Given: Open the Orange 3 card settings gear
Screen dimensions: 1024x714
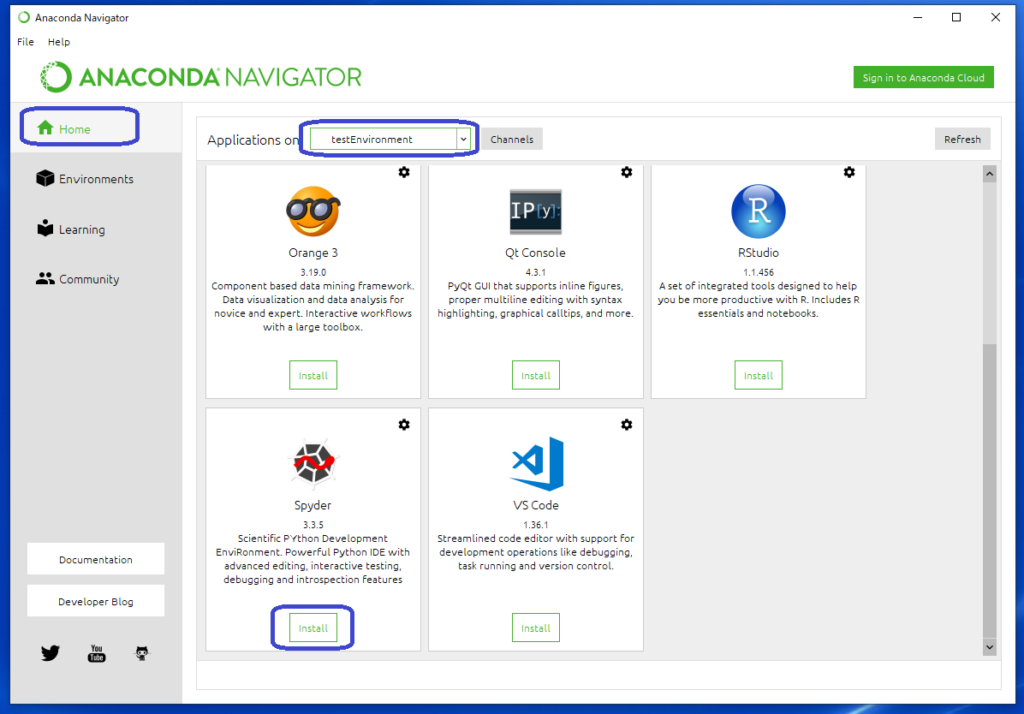Looking at the screenshot, I should pyautogui.click(x=404, y=172).
